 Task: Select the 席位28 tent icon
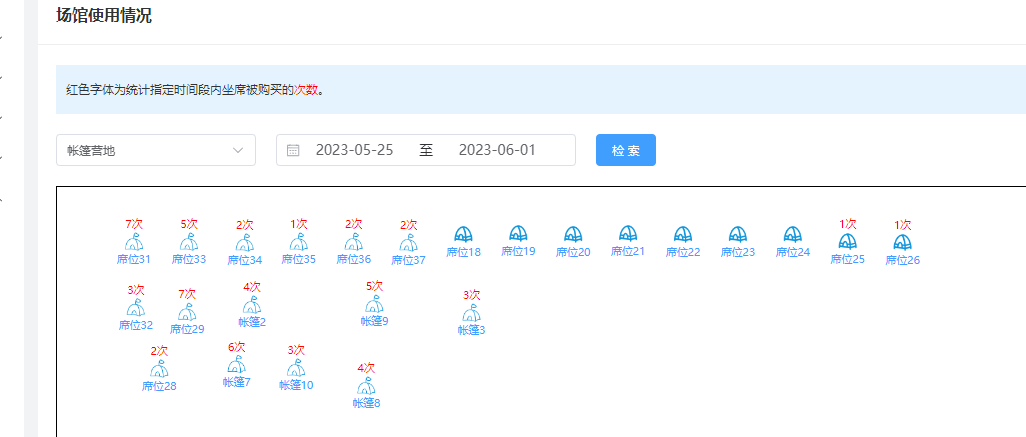[x=159, y=369]
